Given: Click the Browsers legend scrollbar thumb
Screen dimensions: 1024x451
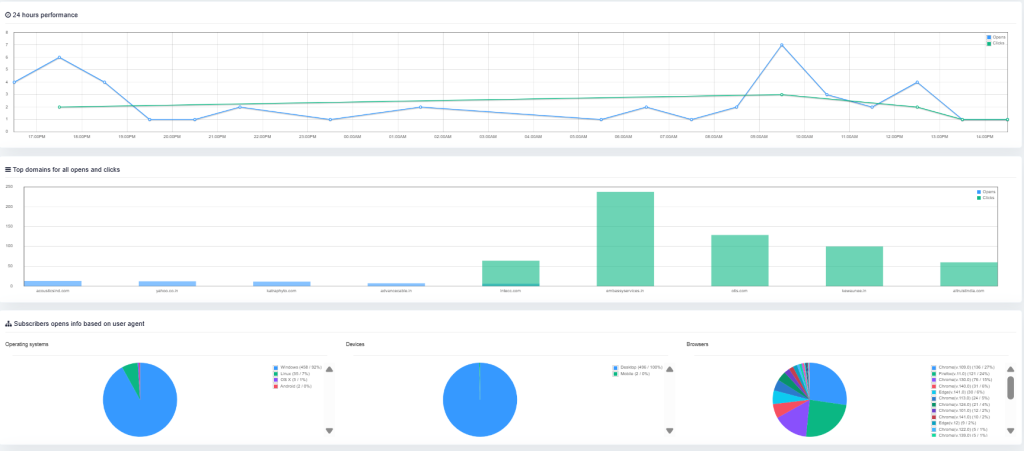Looking at the screenshot, I should tap(1010, 388).
